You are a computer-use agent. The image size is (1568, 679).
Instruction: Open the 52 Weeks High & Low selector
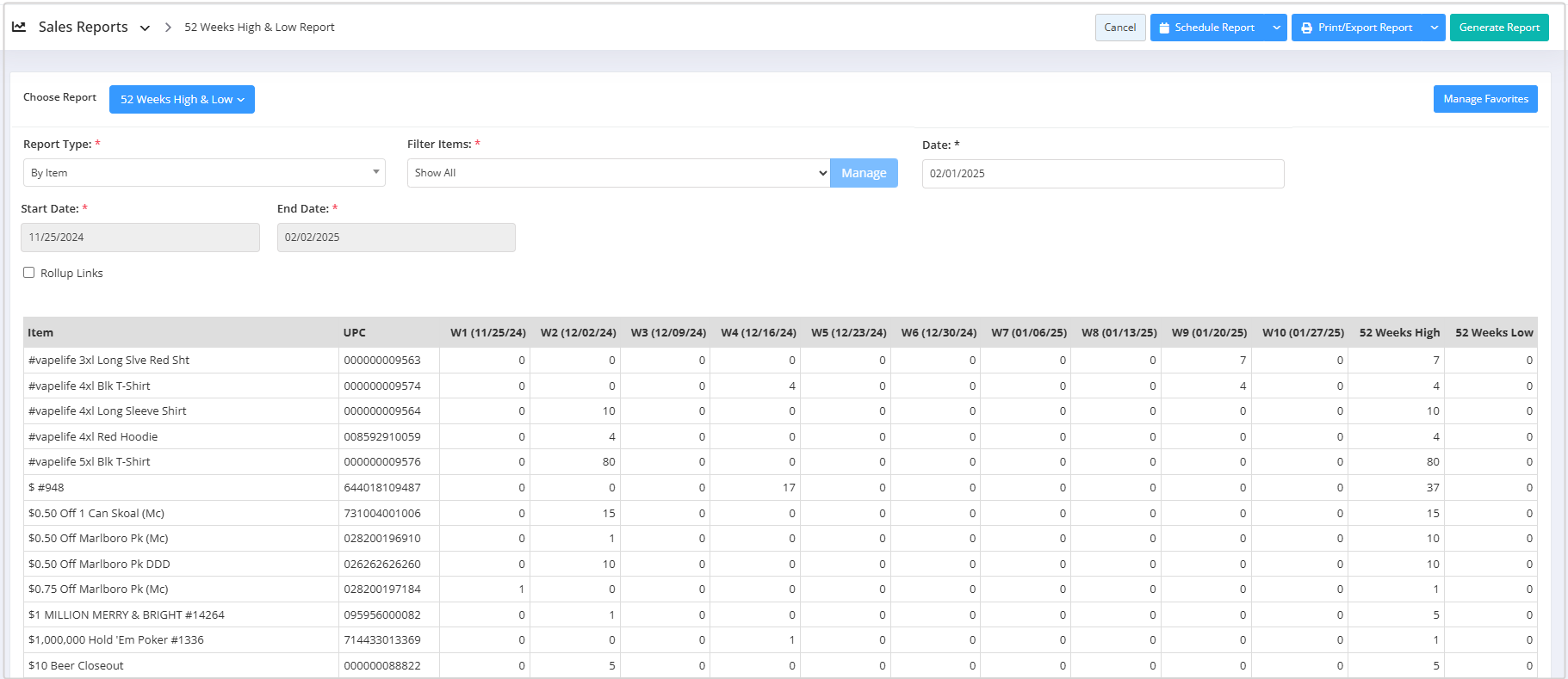click(182, 100)
